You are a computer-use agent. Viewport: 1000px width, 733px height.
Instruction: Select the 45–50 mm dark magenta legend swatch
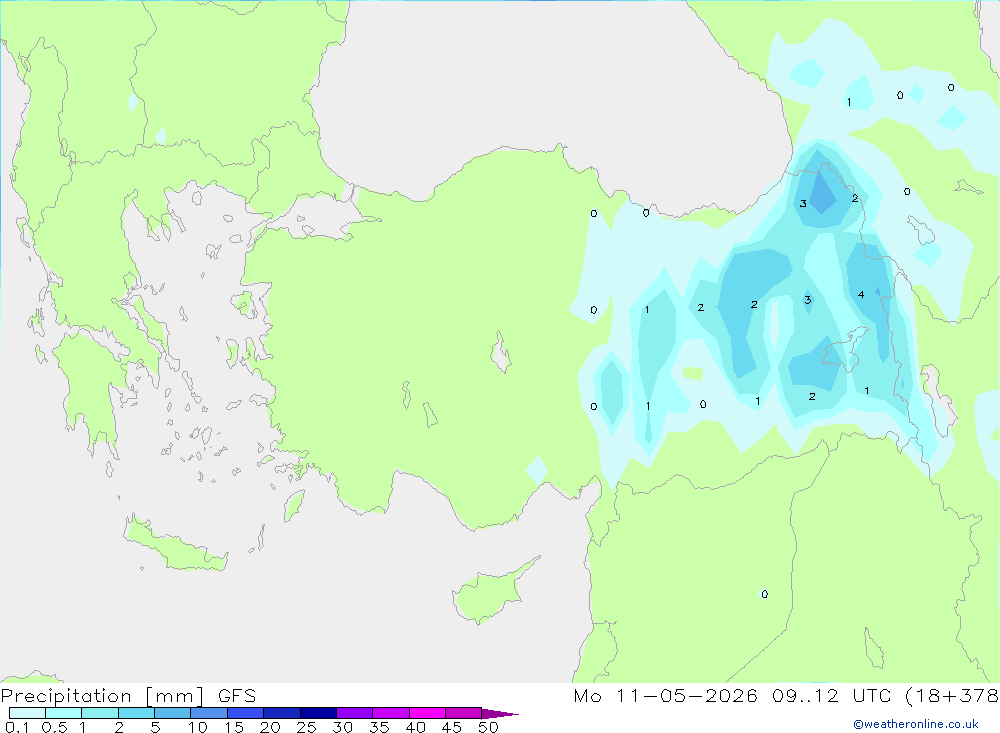click(x=464, y=713)
